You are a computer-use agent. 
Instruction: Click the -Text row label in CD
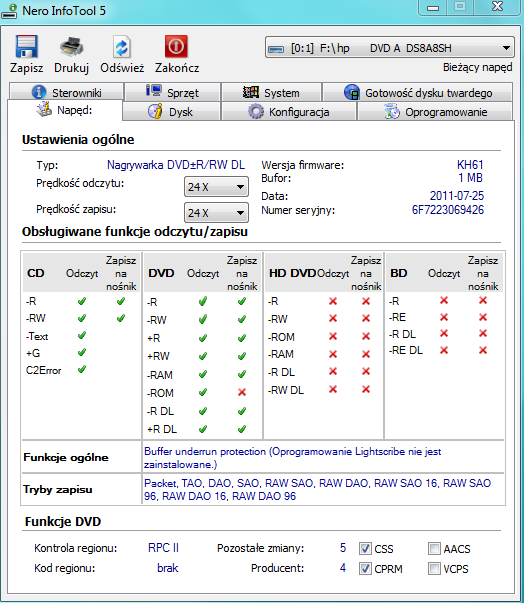click(37, 336)
